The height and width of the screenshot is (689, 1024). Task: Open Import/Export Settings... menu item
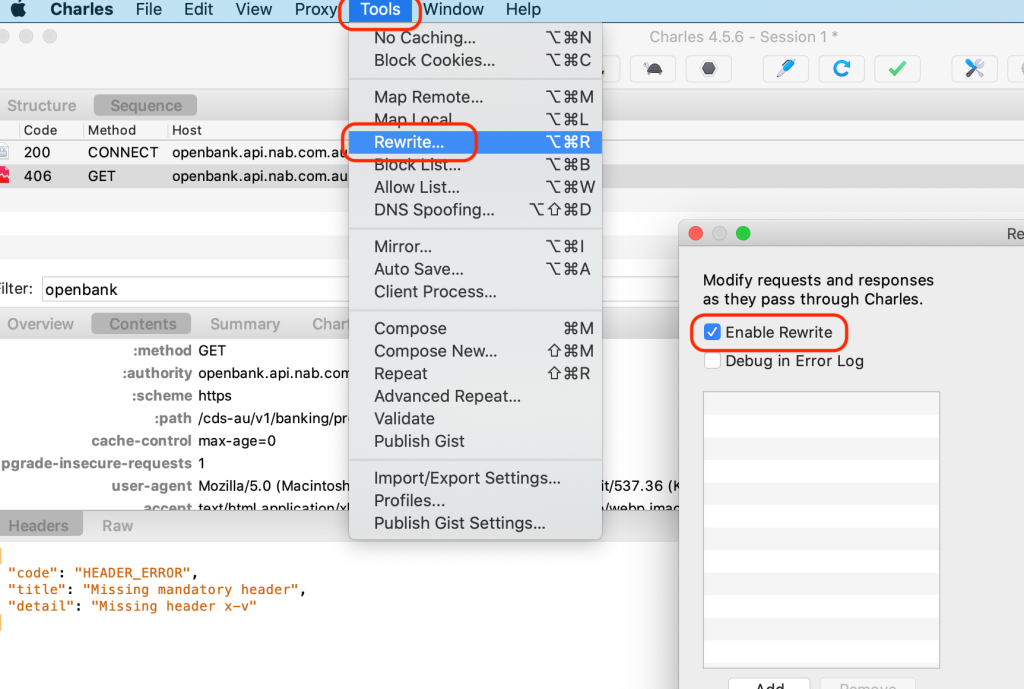click(x=475, y=478)
